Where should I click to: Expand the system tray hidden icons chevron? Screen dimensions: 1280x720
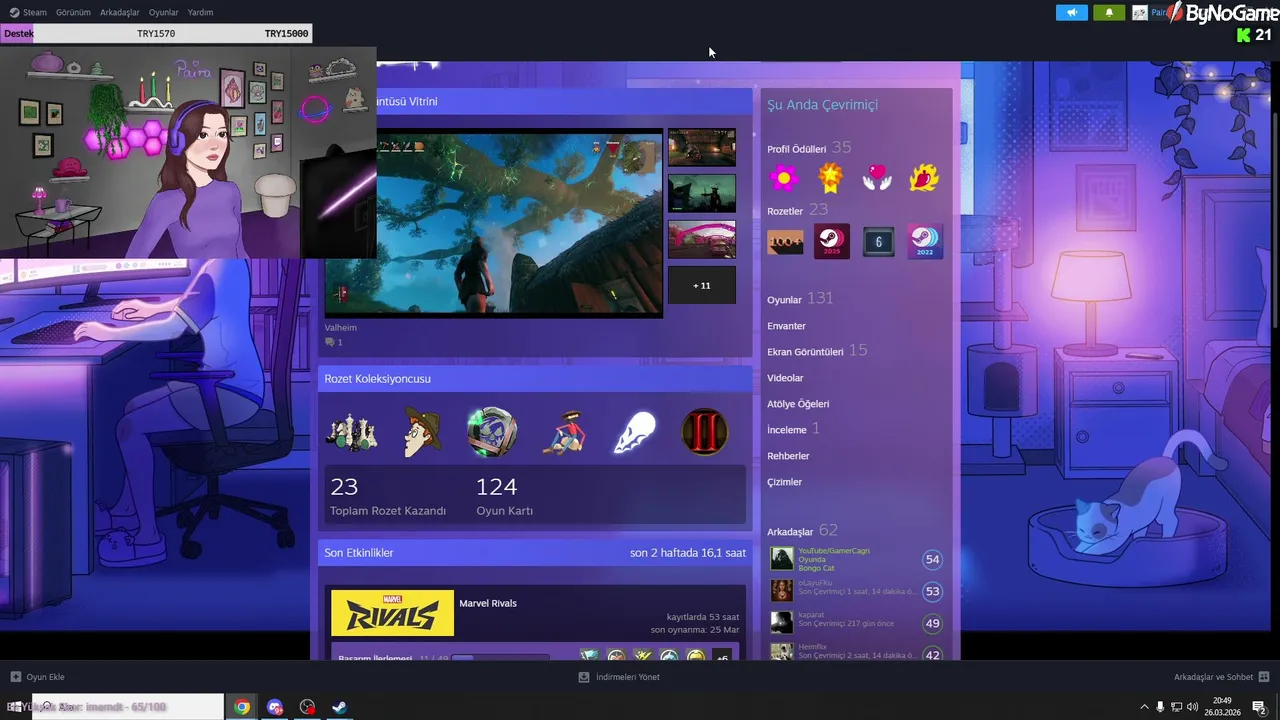point(1145,707)
